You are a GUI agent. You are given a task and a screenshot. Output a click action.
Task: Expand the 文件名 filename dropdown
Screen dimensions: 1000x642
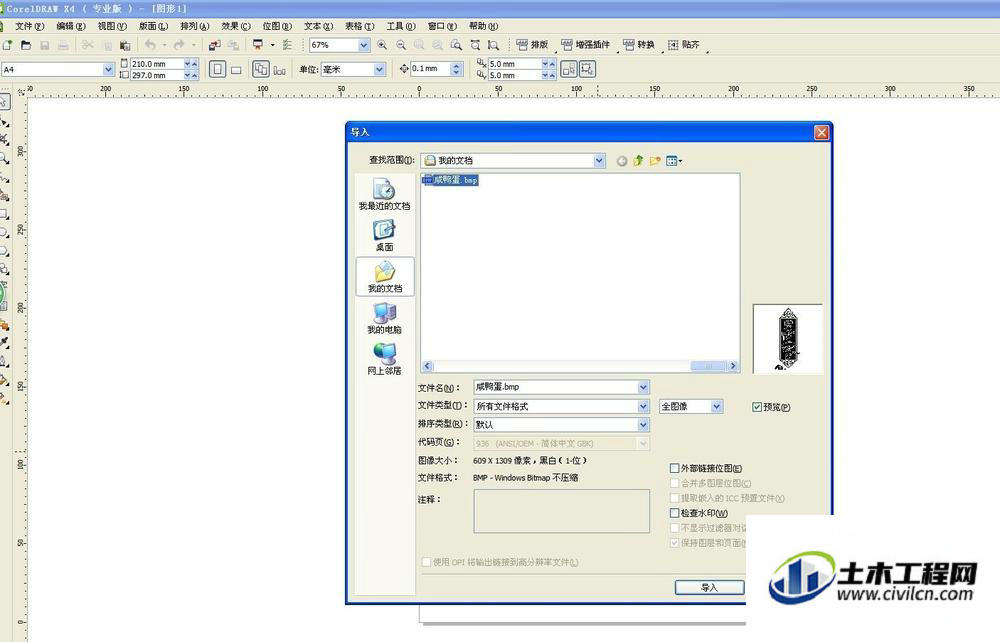click(x=643, y=387)
